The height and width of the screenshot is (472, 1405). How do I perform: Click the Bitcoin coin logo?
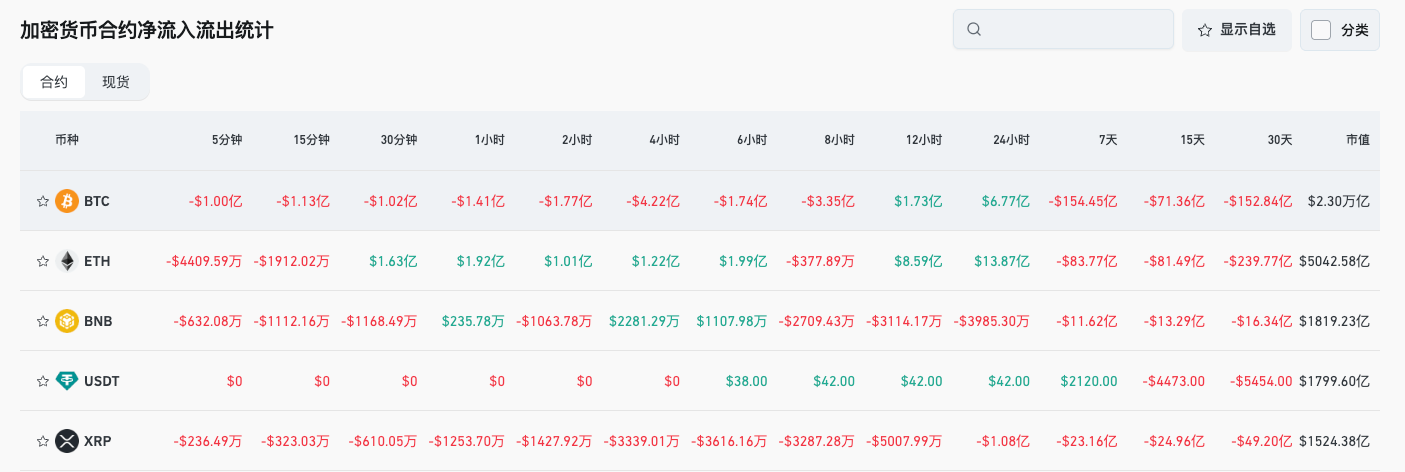pyautogui.click(x=67, y=201)
